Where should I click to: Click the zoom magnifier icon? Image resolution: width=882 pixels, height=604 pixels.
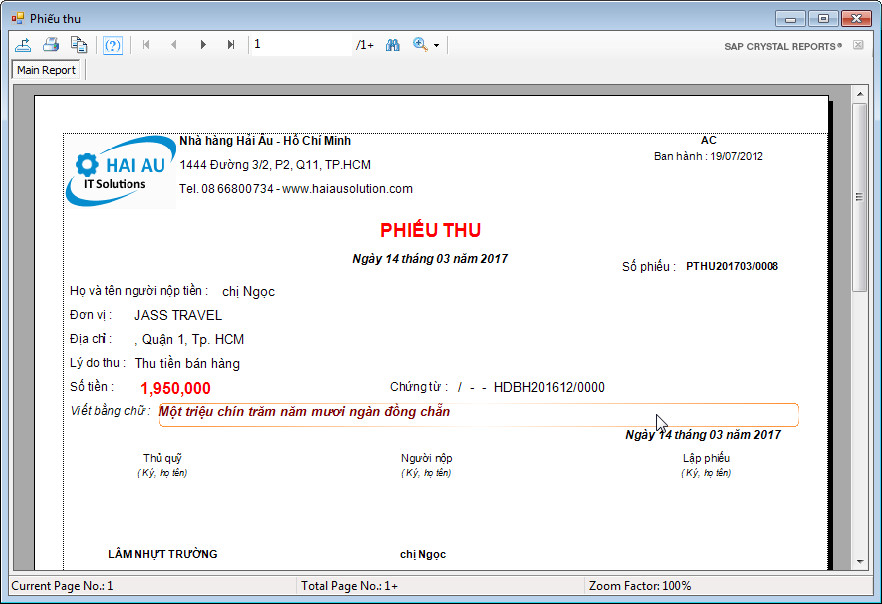[420, 44]
